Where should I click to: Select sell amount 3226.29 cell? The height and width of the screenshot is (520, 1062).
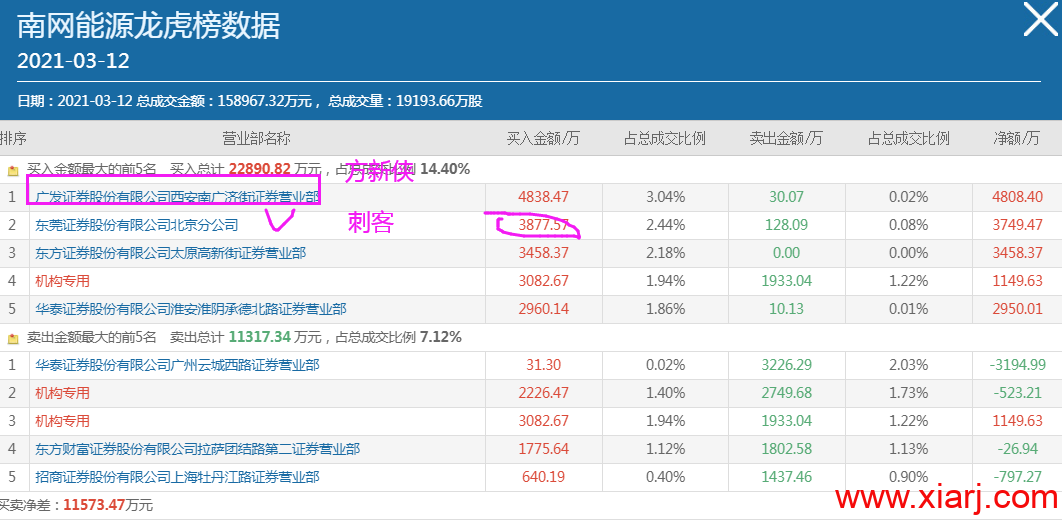click(x=786, y=366)
